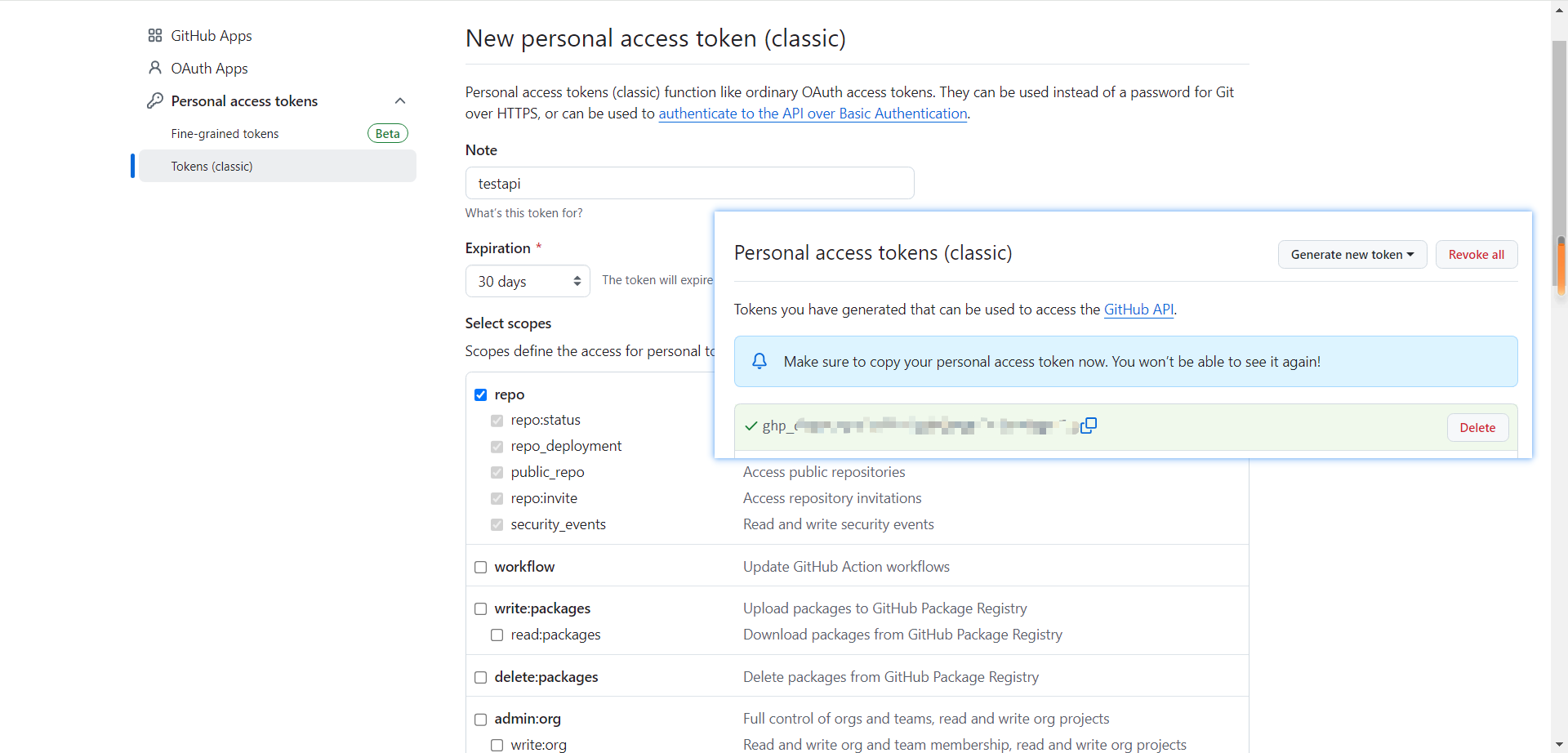
Task: Click the Personal access tokens key icon
Action: [x=155, y=100]
